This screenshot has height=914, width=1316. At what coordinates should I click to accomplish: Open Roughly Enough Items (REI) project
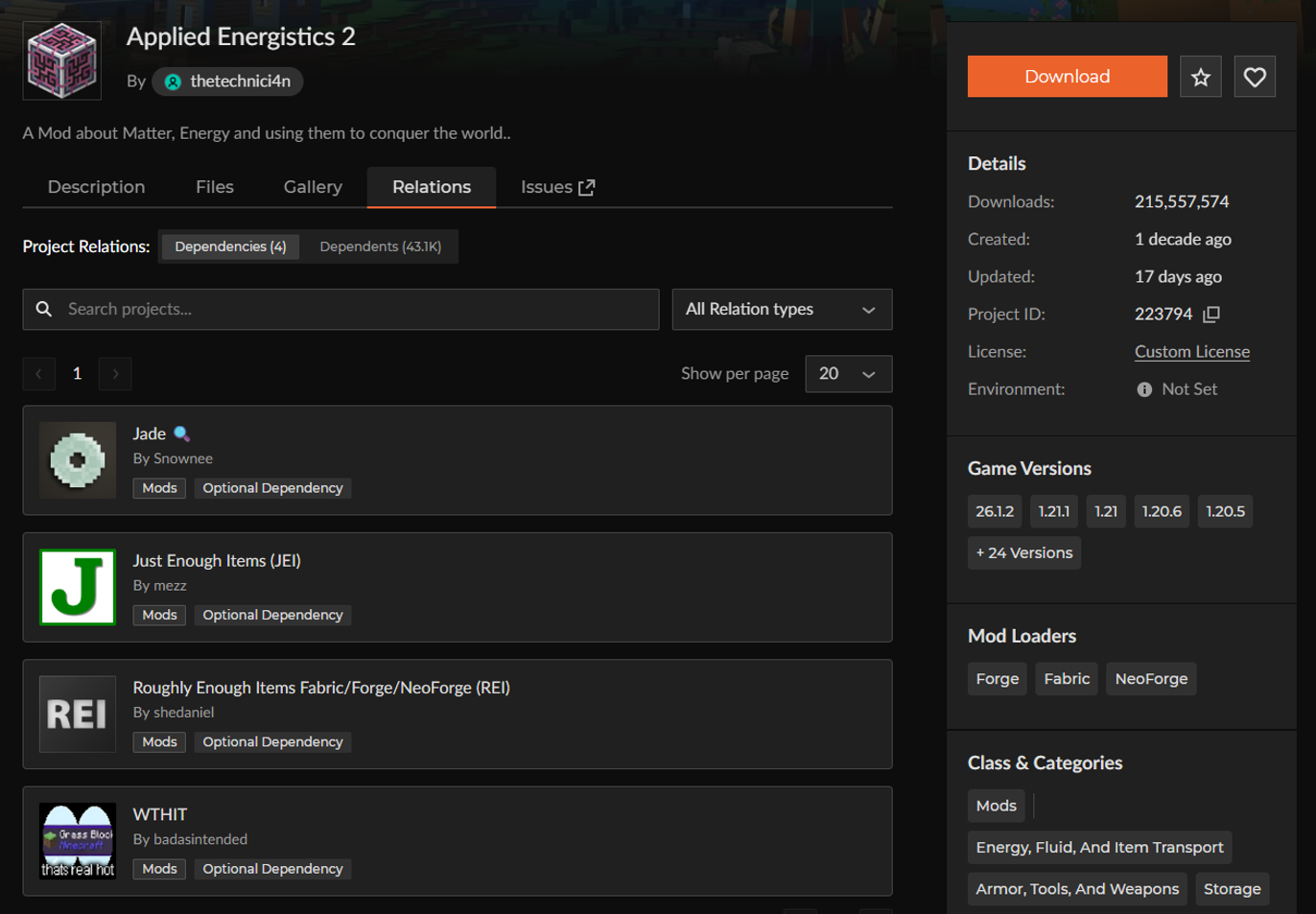click(x=321, y=688)
